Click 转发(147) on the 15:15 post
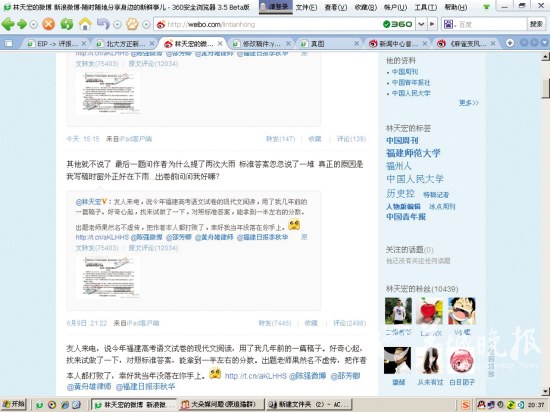This screenshot has width=550, height=412. (280, 139)
